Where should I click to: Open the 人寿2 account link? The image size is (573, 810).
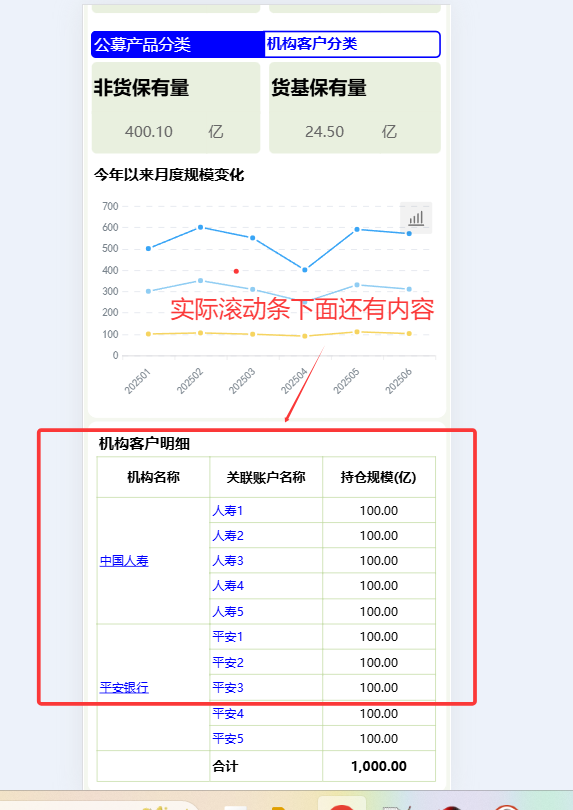tap(228, 536)
